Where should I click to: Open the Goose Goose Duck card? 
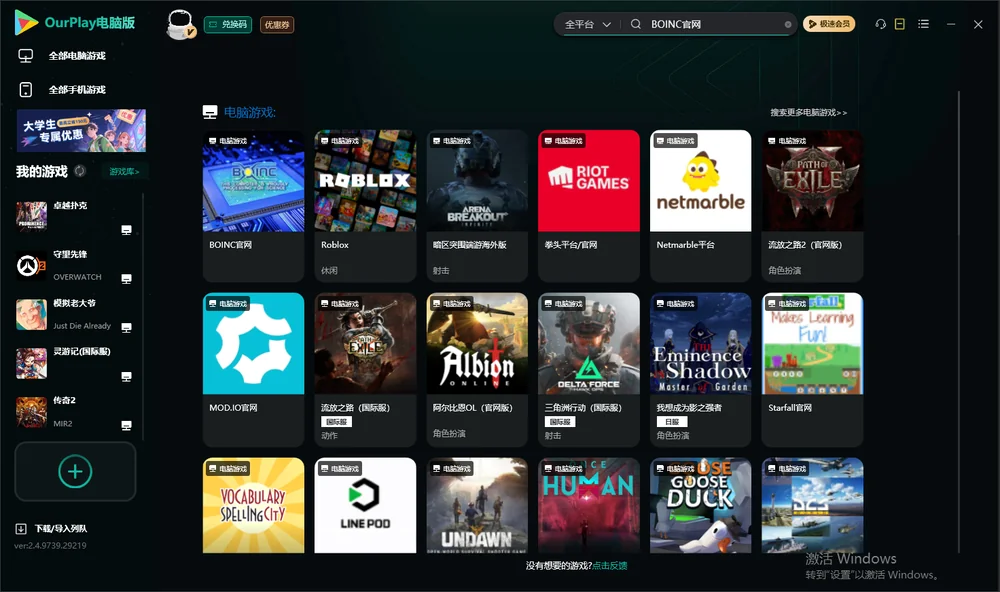click(x=701, y=505)
